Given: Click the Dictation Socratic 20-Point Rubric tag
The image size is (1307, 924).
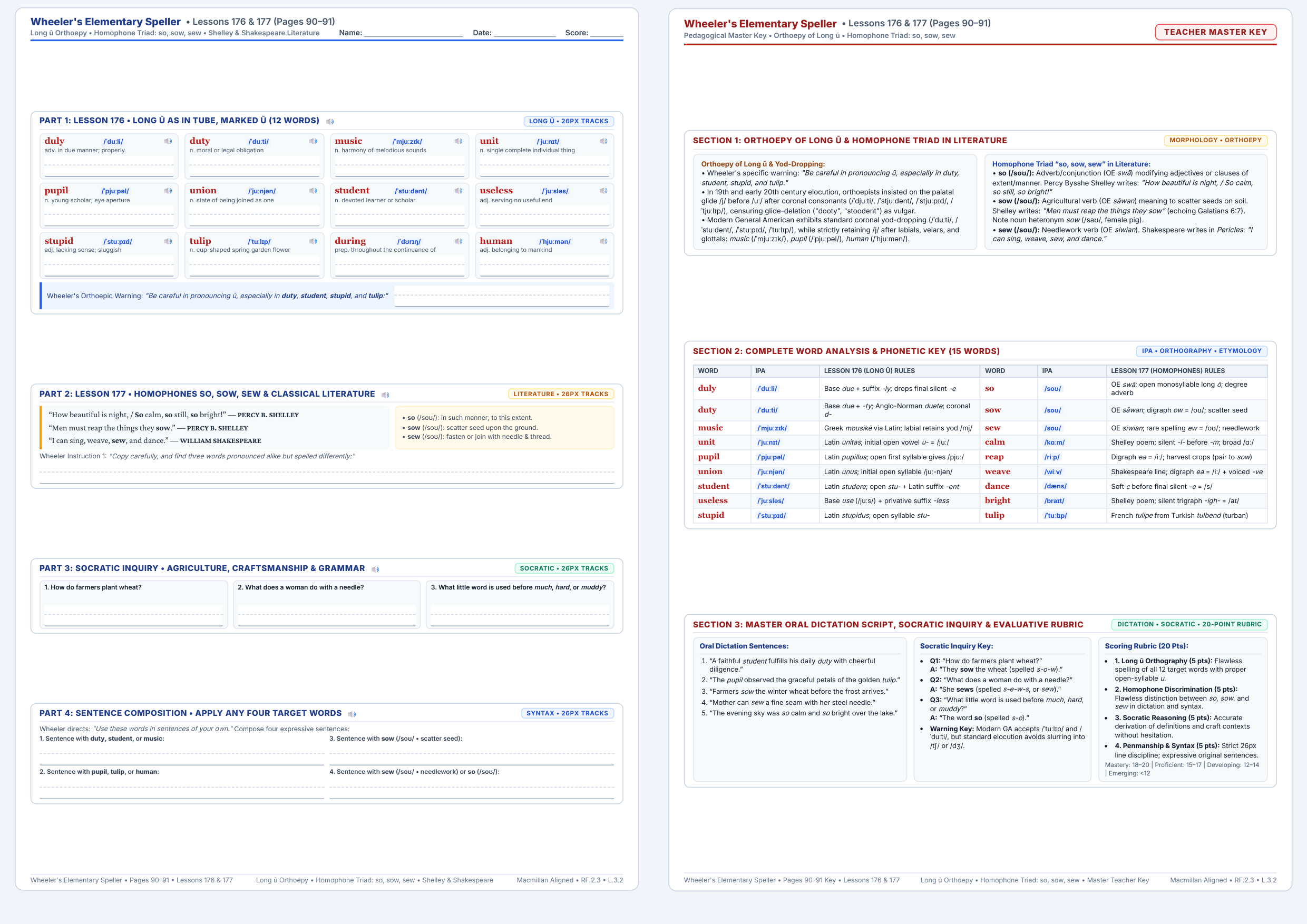Looking at the screenshot, I should [1189, 624].
